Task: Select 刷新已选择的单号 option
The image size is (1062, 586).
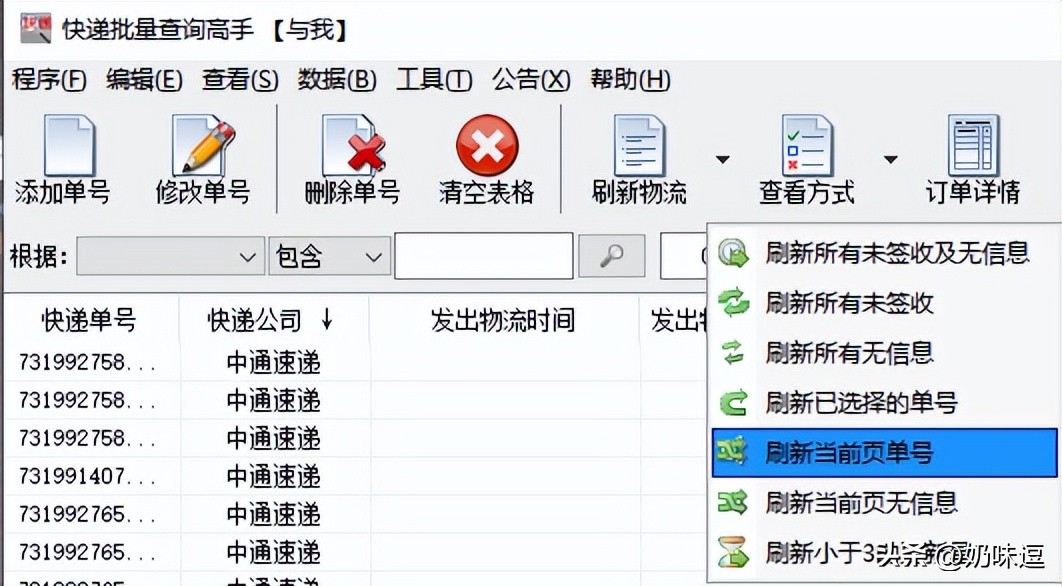Action: point(884,402)
